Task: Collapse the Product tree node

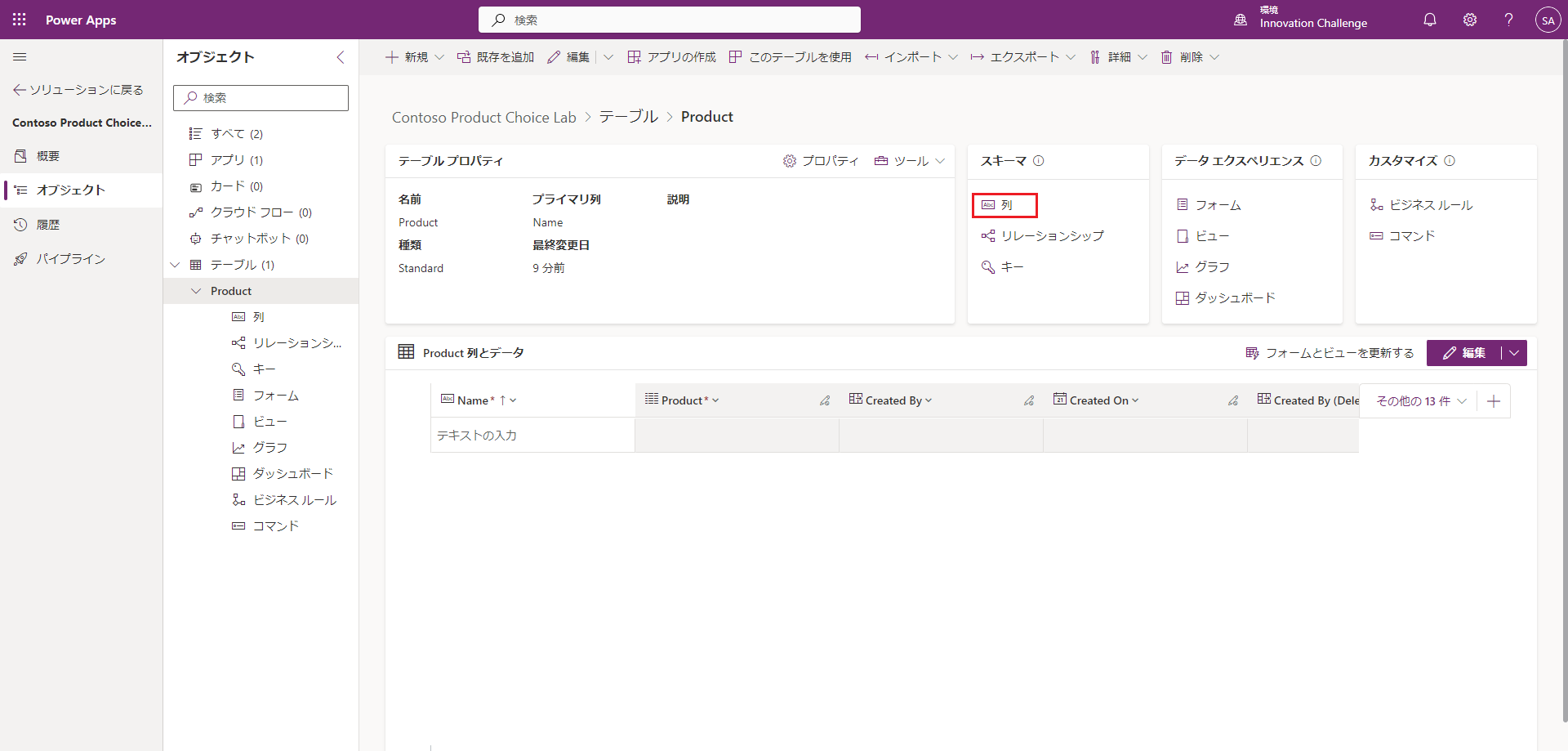Action: (x=196, y=291)
